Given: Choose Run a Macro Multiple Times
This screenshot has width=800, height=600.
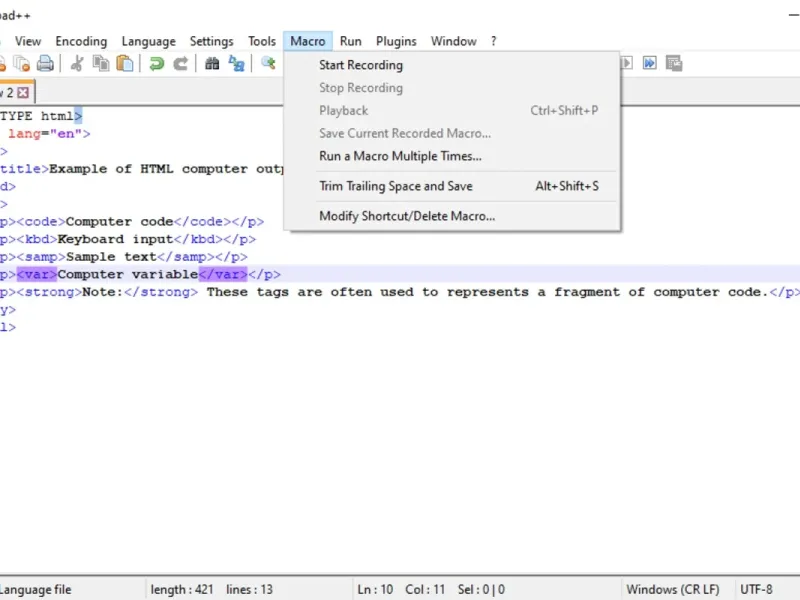Looking at the screenshot, I should pyautogui.click(x=452, y=156).
